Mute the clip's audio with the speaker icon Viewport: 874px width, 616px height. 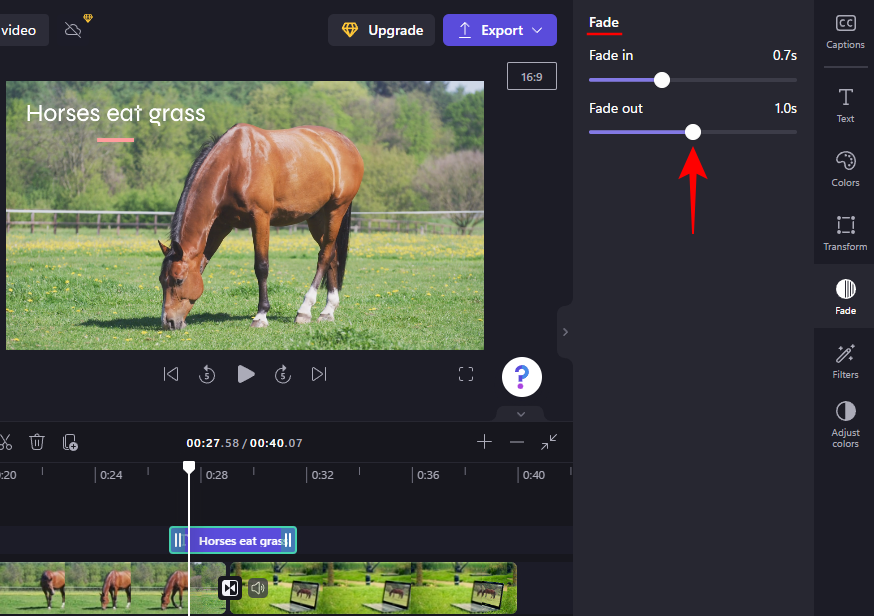coord(258,588)
